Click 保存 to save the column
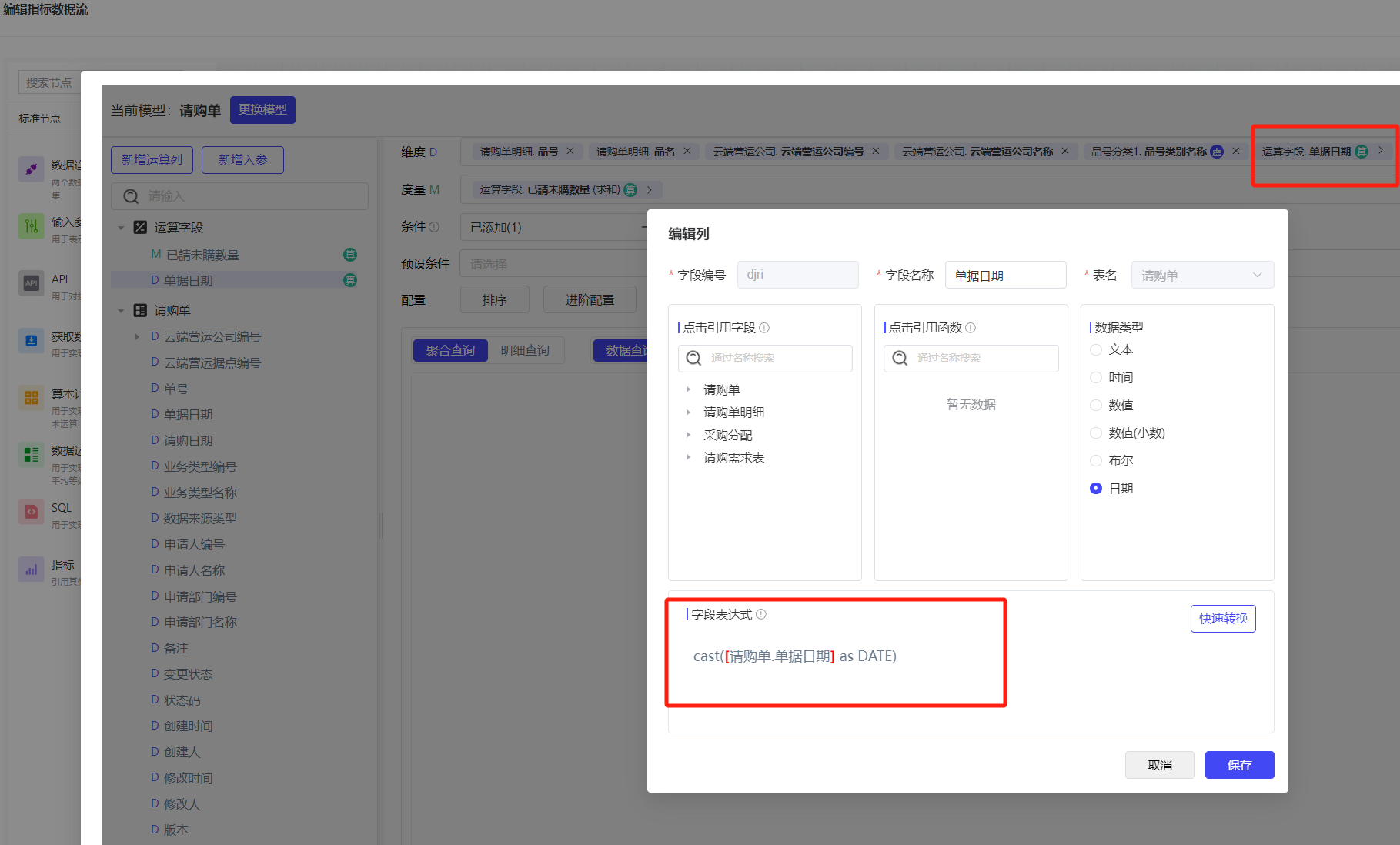Image resolution: width=1400 pixels, height=845 pixels. click(1239, 765)
